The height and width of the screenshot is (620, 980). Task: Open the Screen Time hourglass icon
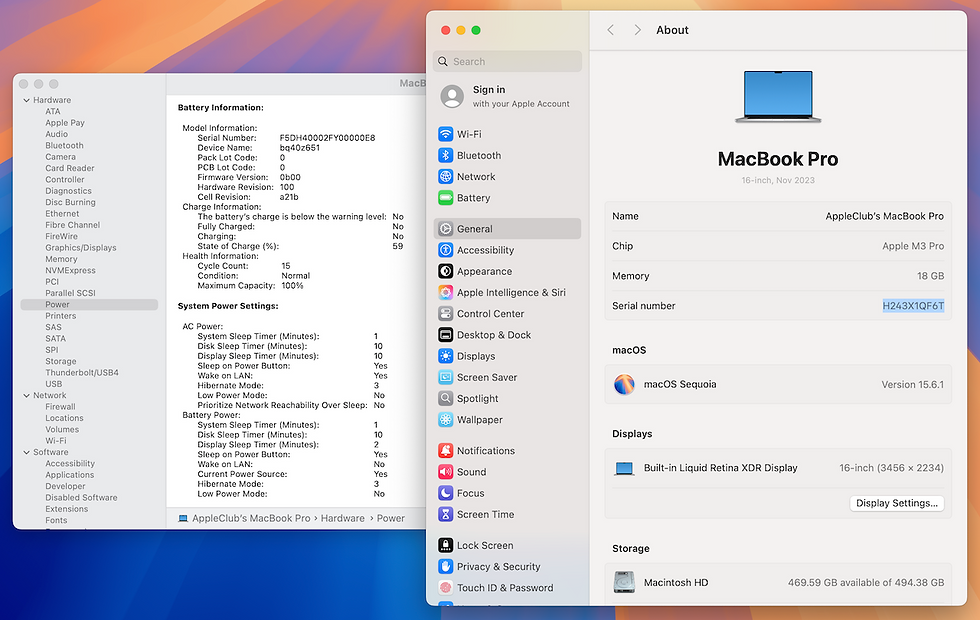pos(445,514)
